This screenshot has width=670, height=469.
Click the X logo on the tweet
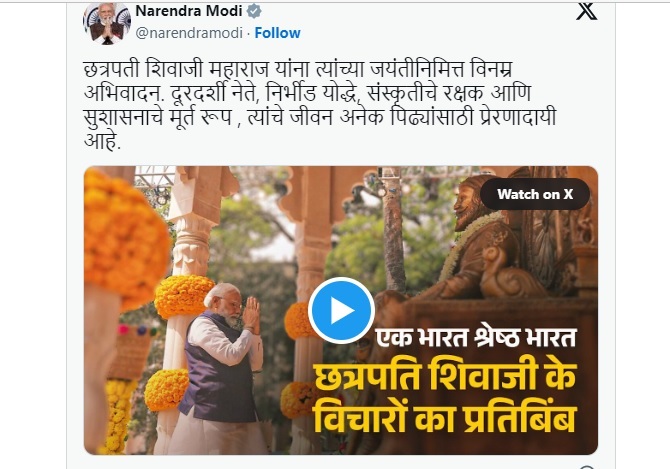point(586,11)
